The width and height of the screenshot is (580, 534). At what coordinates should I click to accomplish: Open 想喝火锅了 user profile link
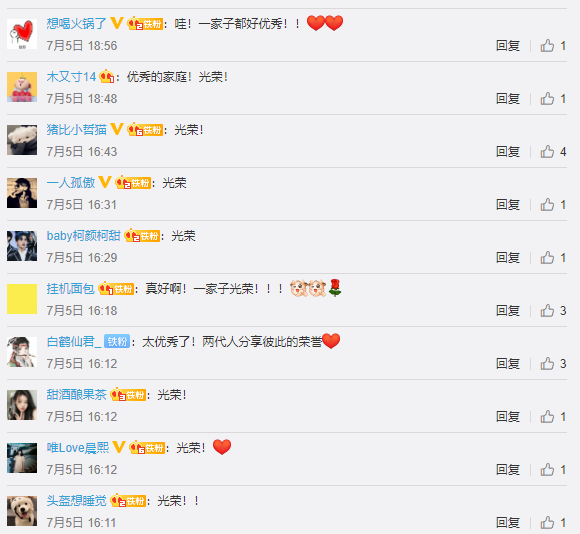77,24
